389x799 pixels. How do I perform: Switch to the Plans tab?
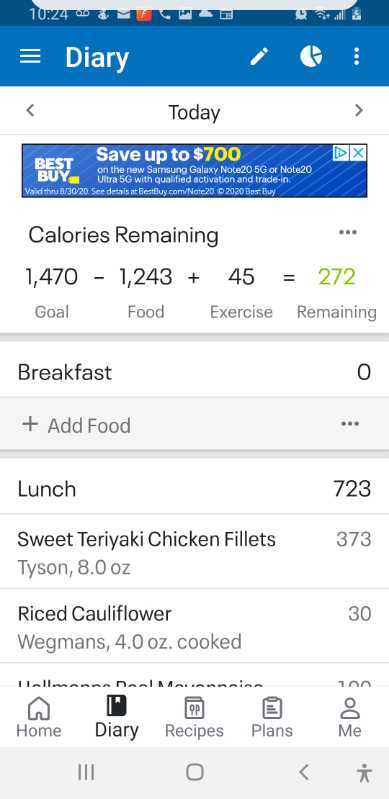(x=272, y=717)
